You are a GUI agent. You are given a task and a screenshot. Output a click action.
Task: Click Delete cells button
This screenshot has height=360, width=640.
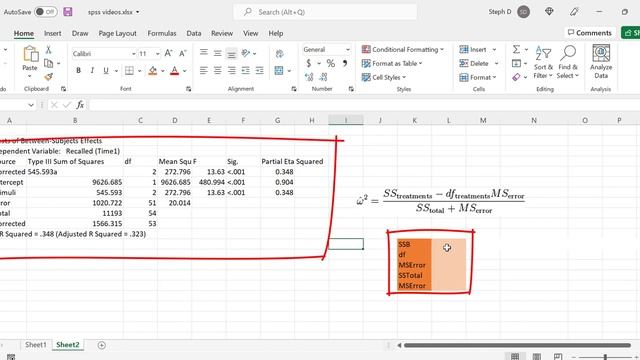point(474,63)
